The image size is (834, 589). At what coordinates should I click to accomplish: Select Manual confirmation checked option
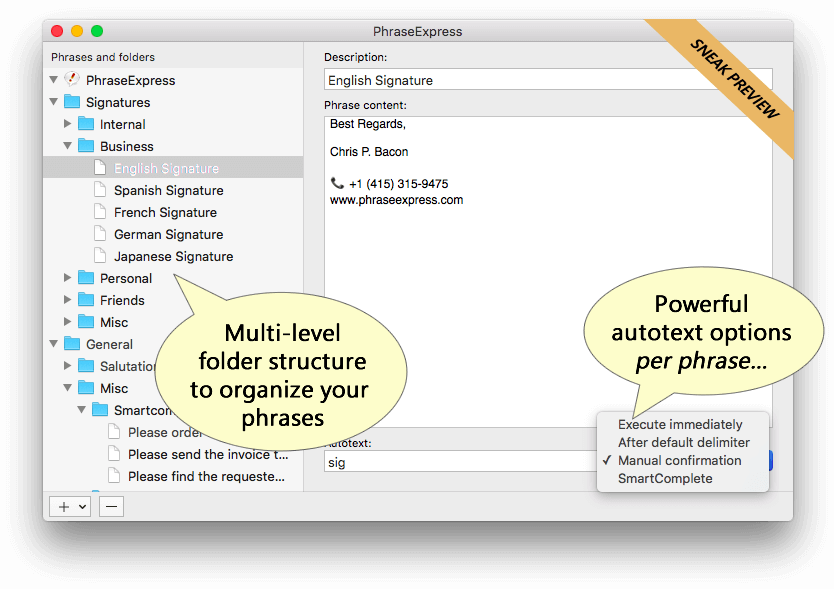pos(679,461)
